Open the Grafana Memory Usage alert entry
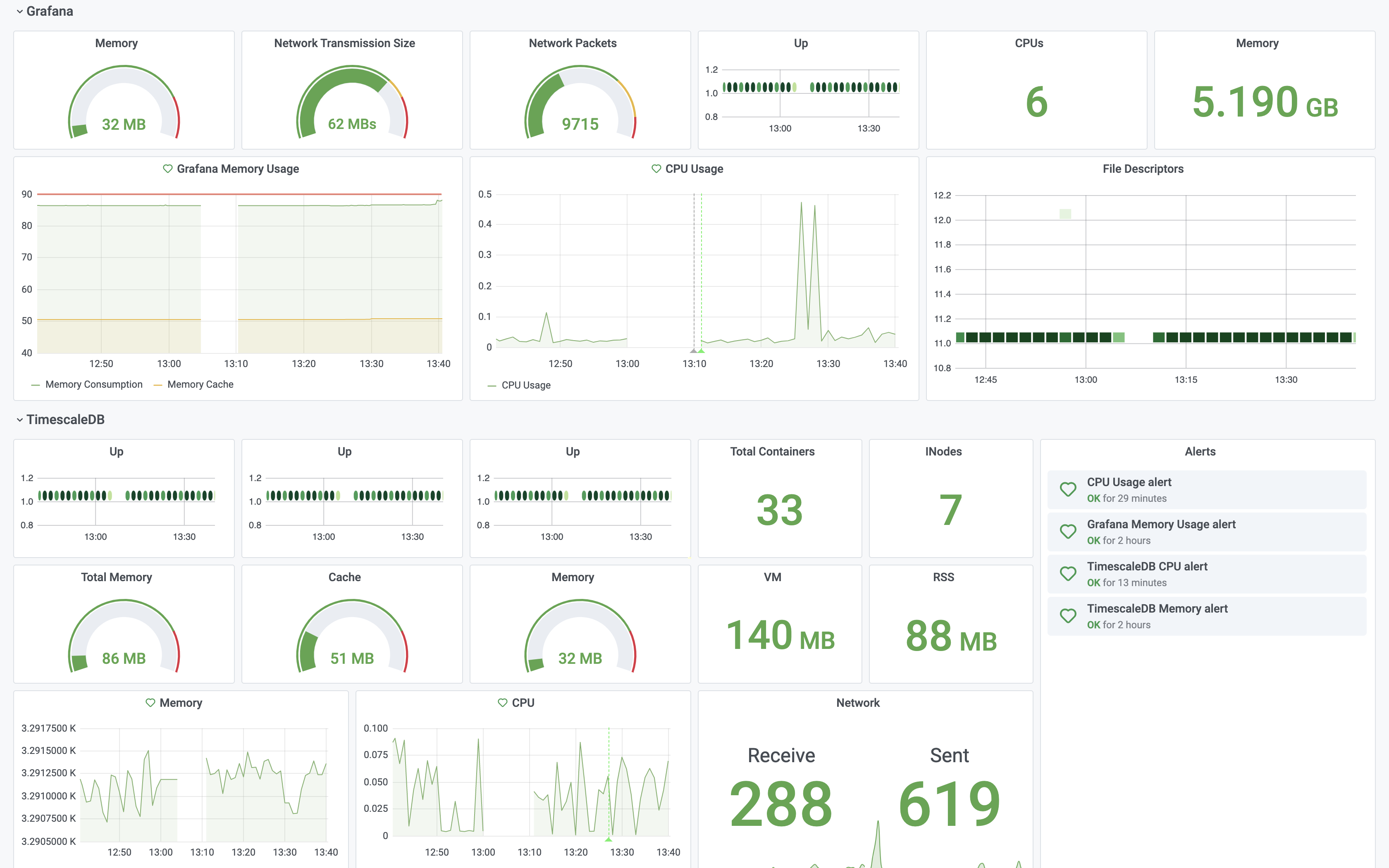The image size is (1389, 868). [1206, 532]
